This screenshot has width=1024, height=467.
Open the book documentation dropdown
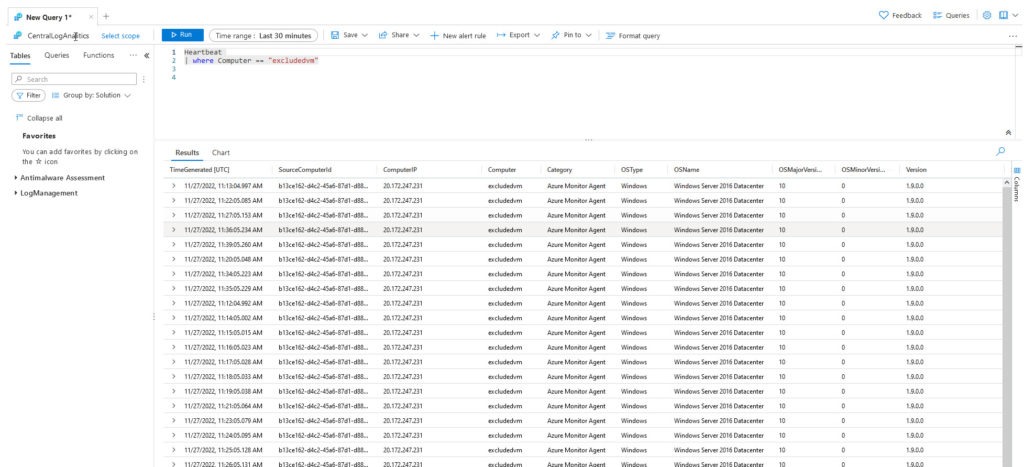pos(1008,15)
